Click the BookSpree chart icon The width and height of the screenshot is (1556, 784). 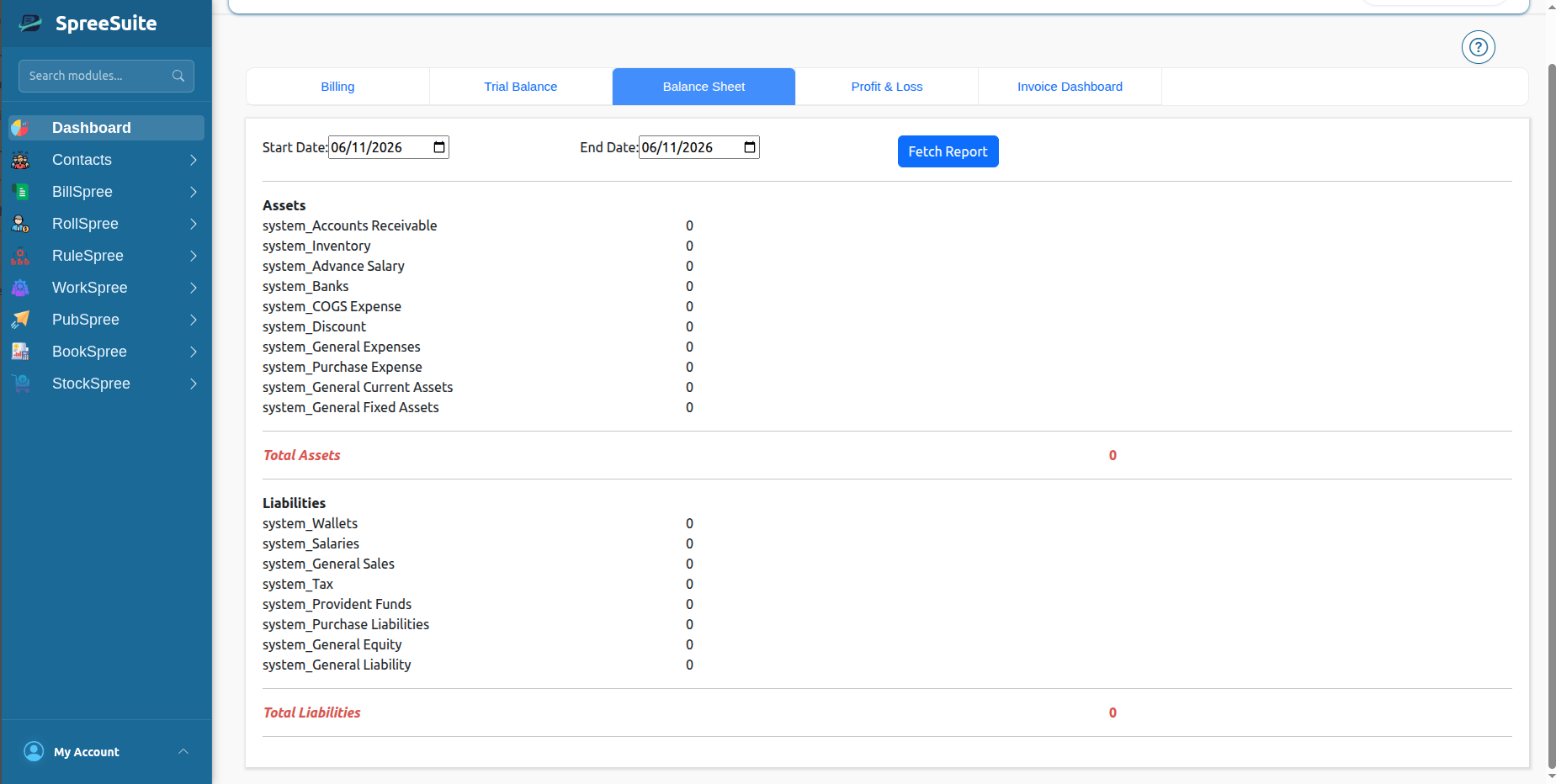click(x=20, y=352)
